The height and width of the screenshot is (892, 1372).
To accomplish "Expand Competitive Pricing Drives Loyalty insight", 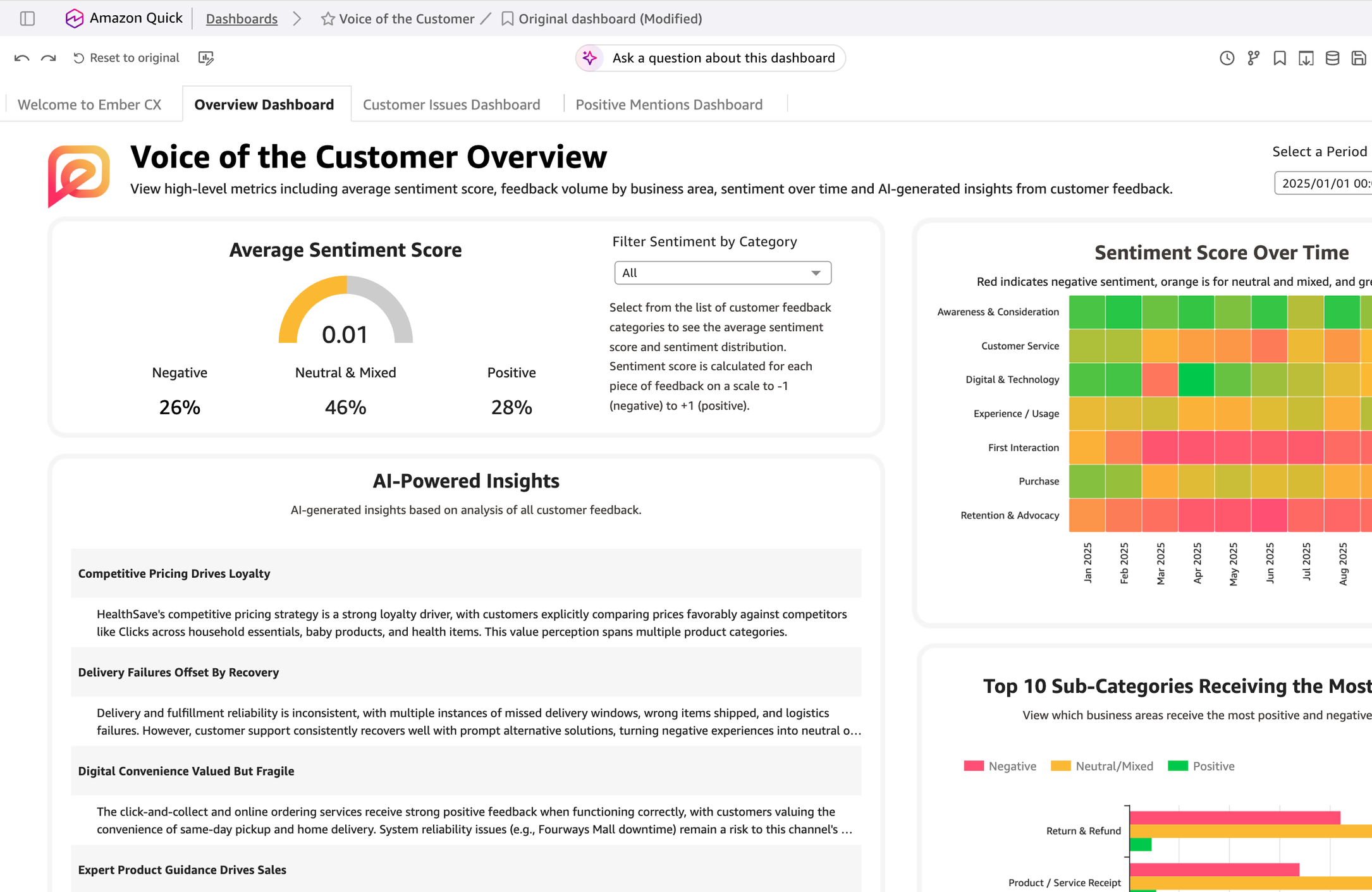I will click(x=466, y=573).
